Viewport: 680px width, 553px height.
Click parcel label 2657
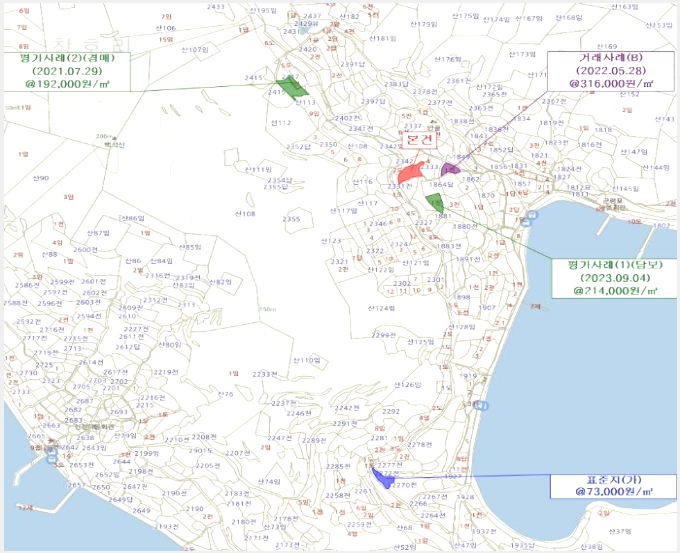76,485
